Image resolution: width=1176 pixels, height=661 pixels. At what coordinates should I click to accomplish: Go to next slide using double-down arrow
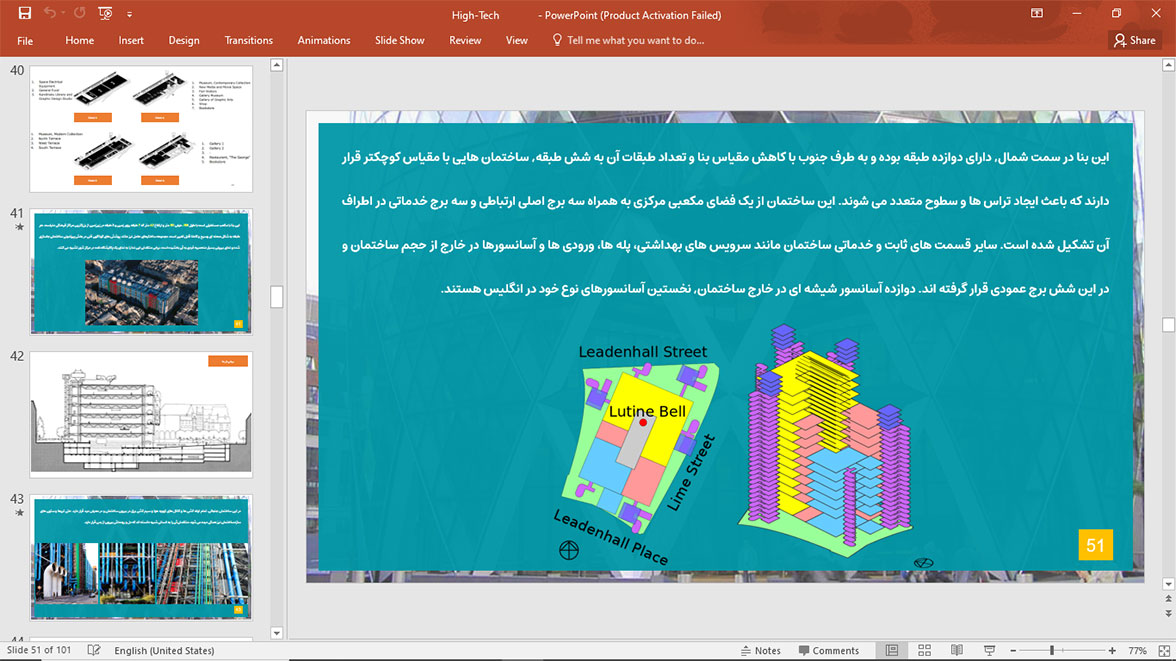[1168, 613]
